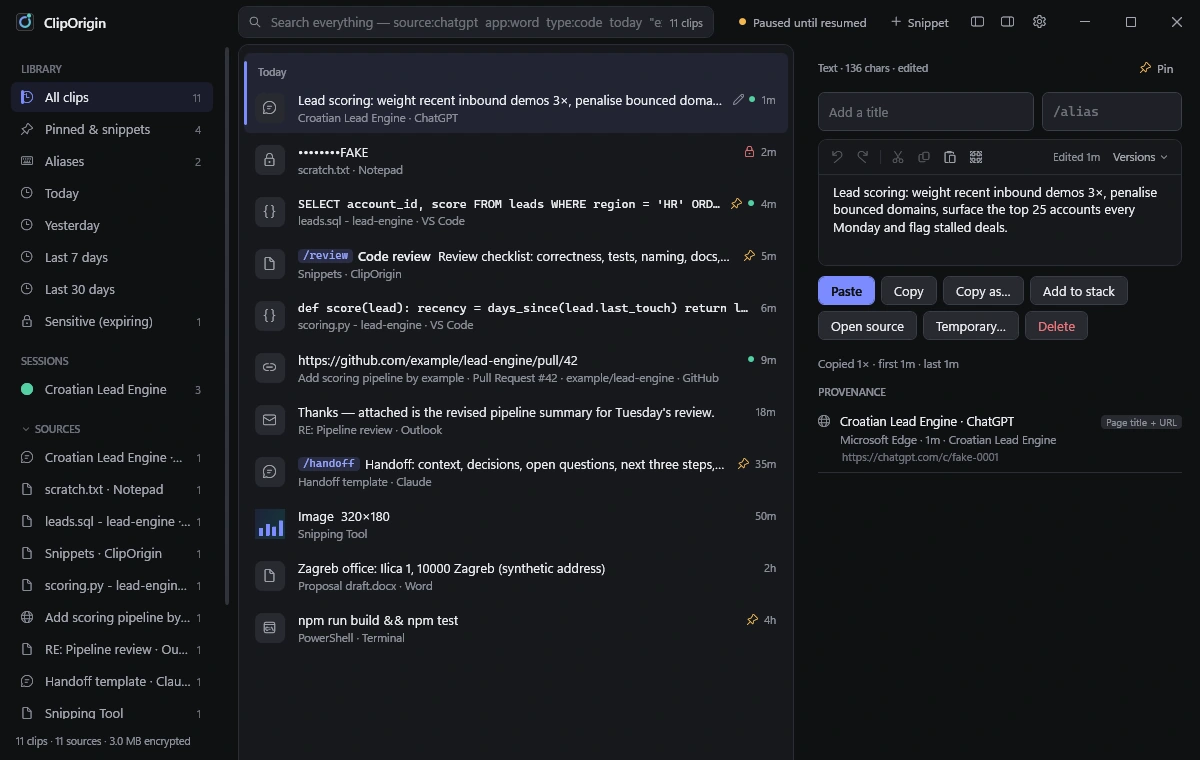Viewport: 1200px width, 760px height.
Task: Click the code braces icon for scoring.py clip
Action: coord(269,316)
